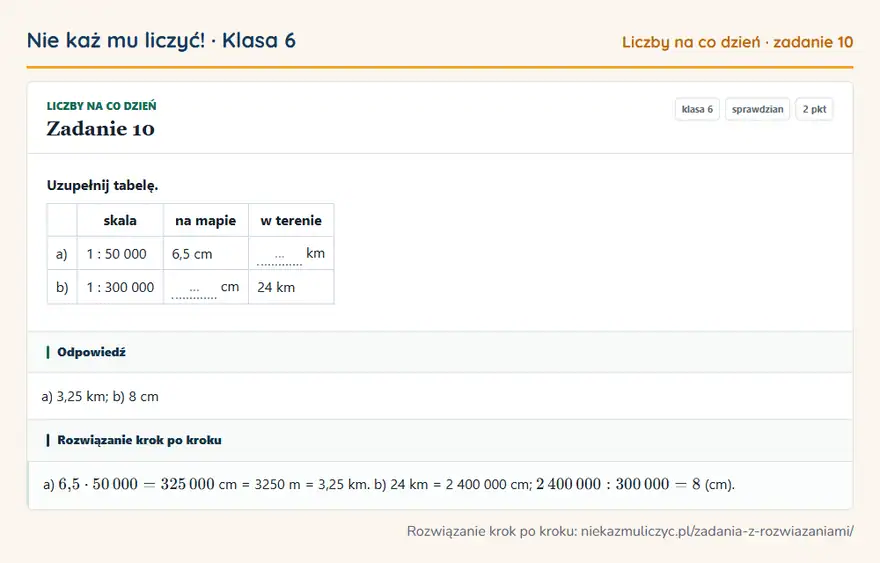Click the green 'LICZBY NA CO DZIEŃ' category label
The image size is (880, 563).
(102, 106)
